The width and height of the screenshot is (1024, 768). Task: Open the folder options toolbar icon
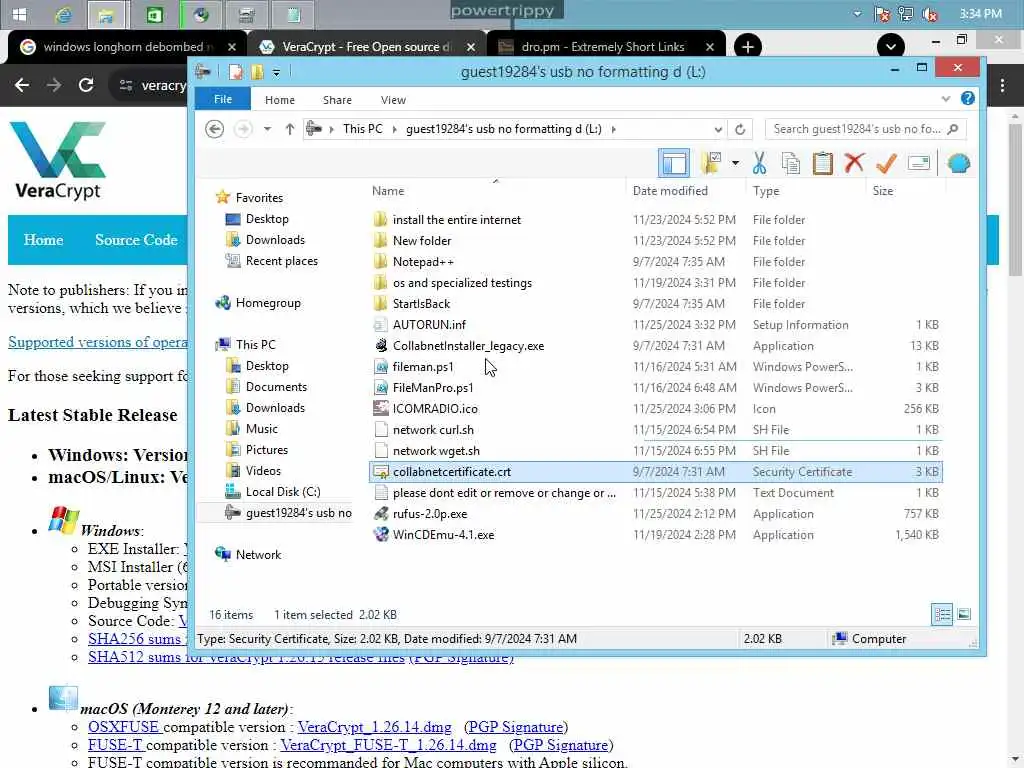point(711,163)
